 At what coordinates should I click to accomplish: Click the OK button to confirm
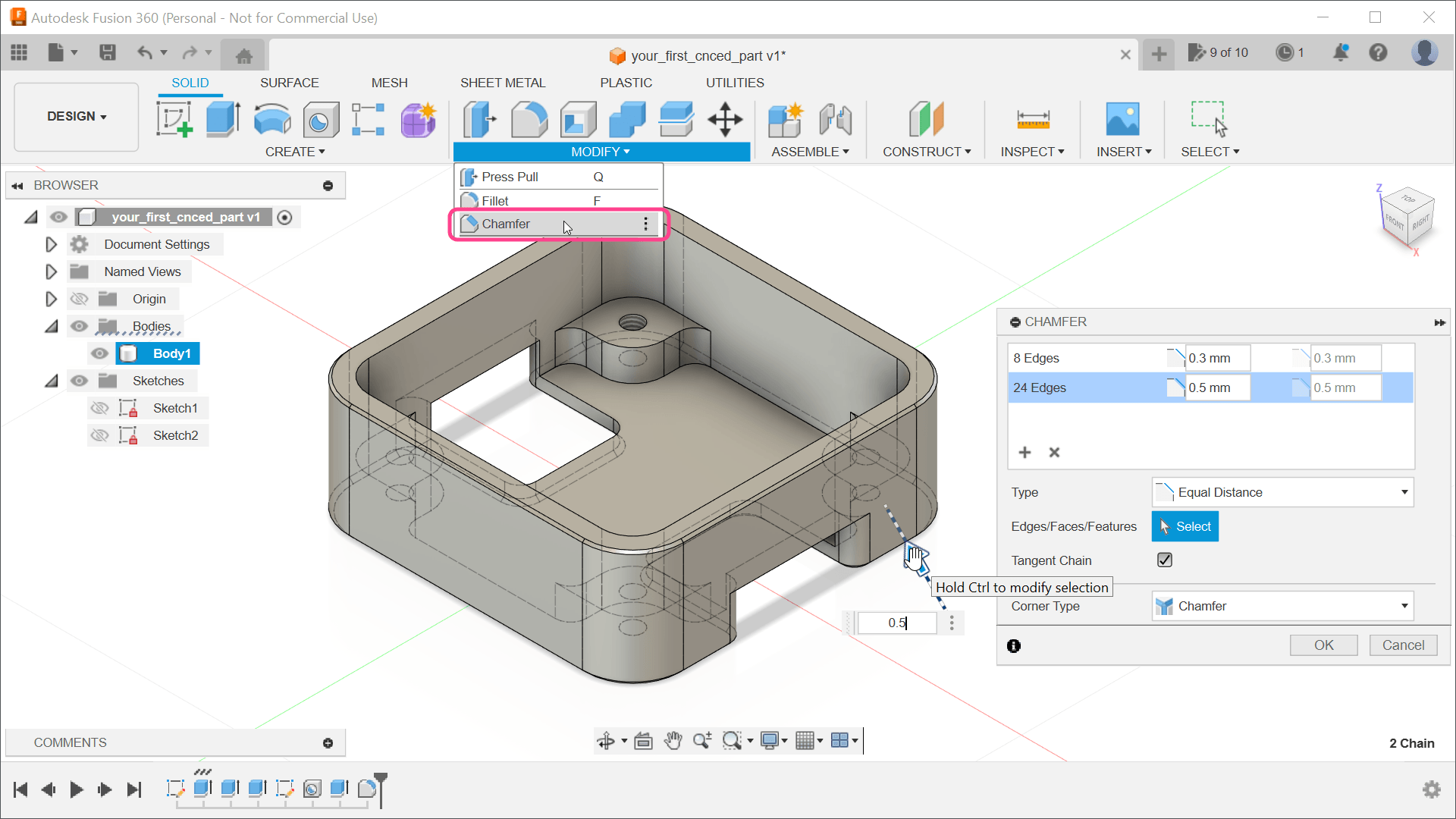[x=1324, y=645]
